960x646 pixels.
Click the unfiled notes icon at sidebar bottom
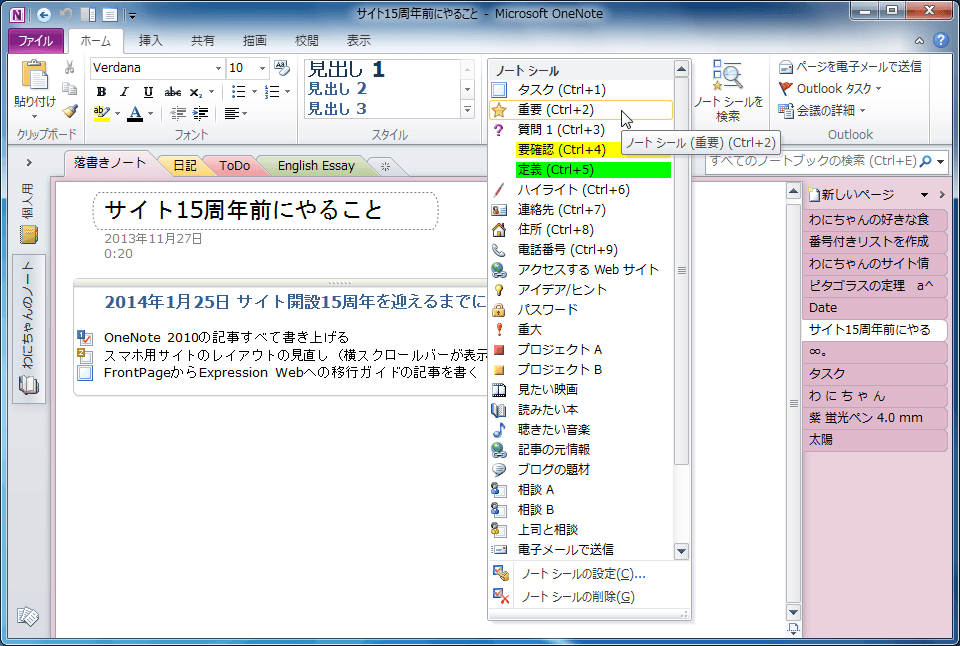(28, 615)
